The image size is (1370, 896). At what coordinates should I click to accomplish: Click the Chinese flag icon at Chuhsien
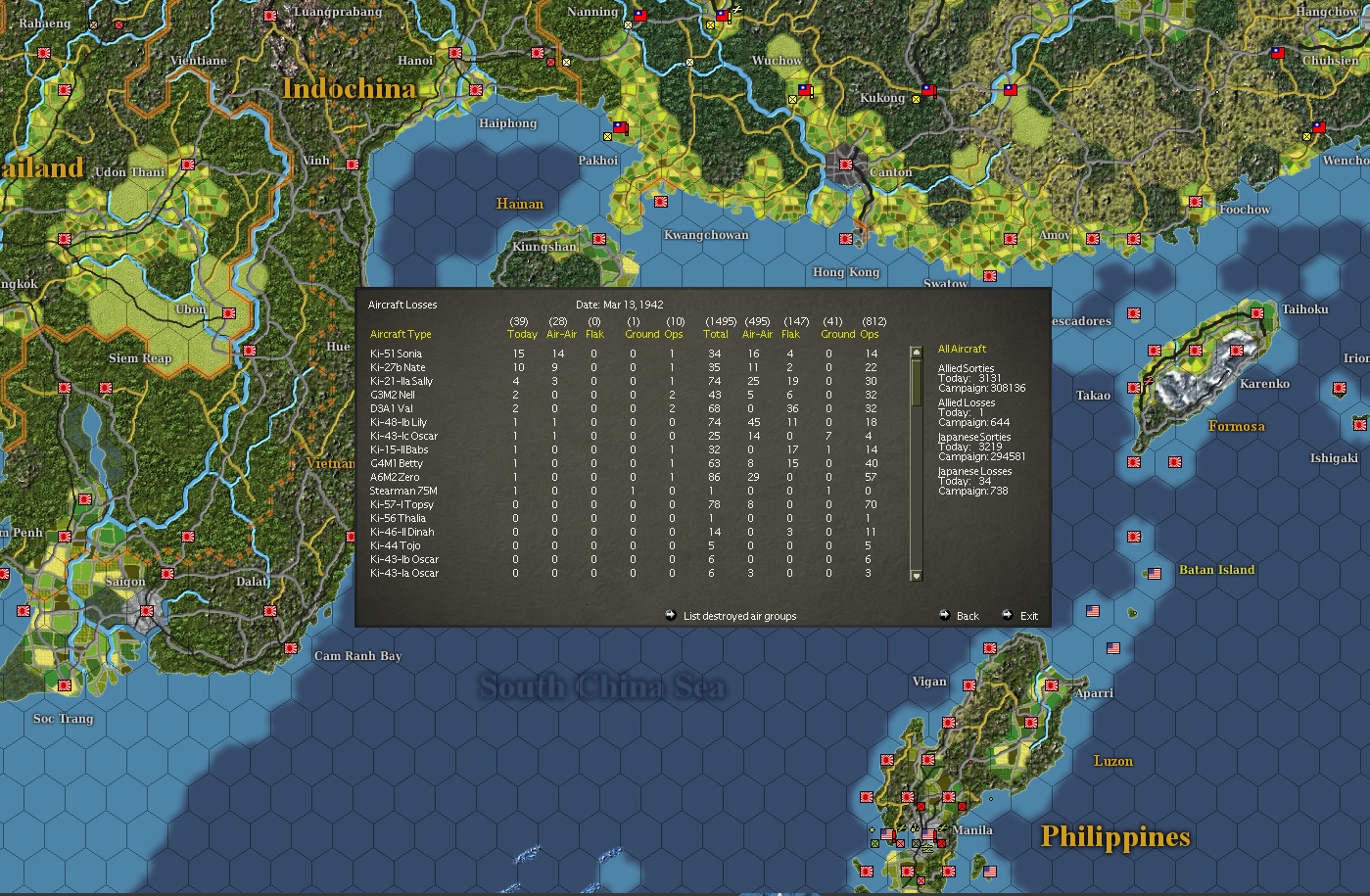pyautogui.click(x=1277, y=53)
